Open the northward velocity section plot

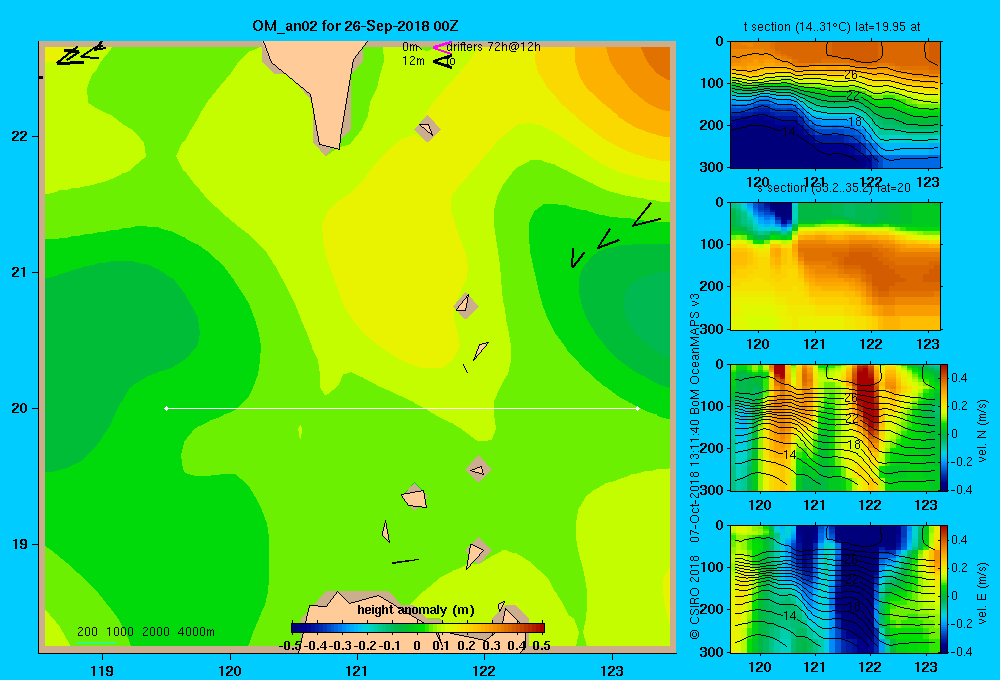835,427
